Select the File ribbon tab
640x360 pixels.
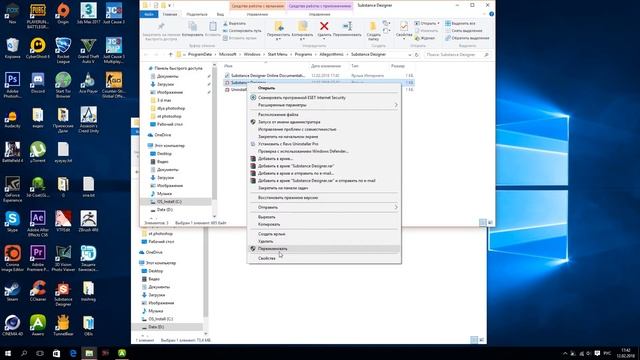149,14
